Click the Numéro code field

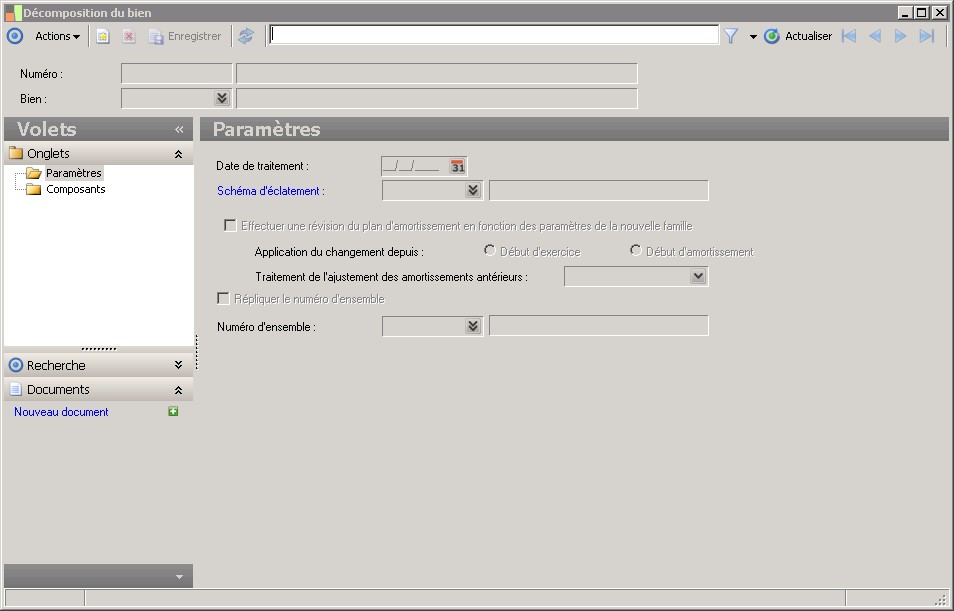pyautogui.click(x=176, y=74)
